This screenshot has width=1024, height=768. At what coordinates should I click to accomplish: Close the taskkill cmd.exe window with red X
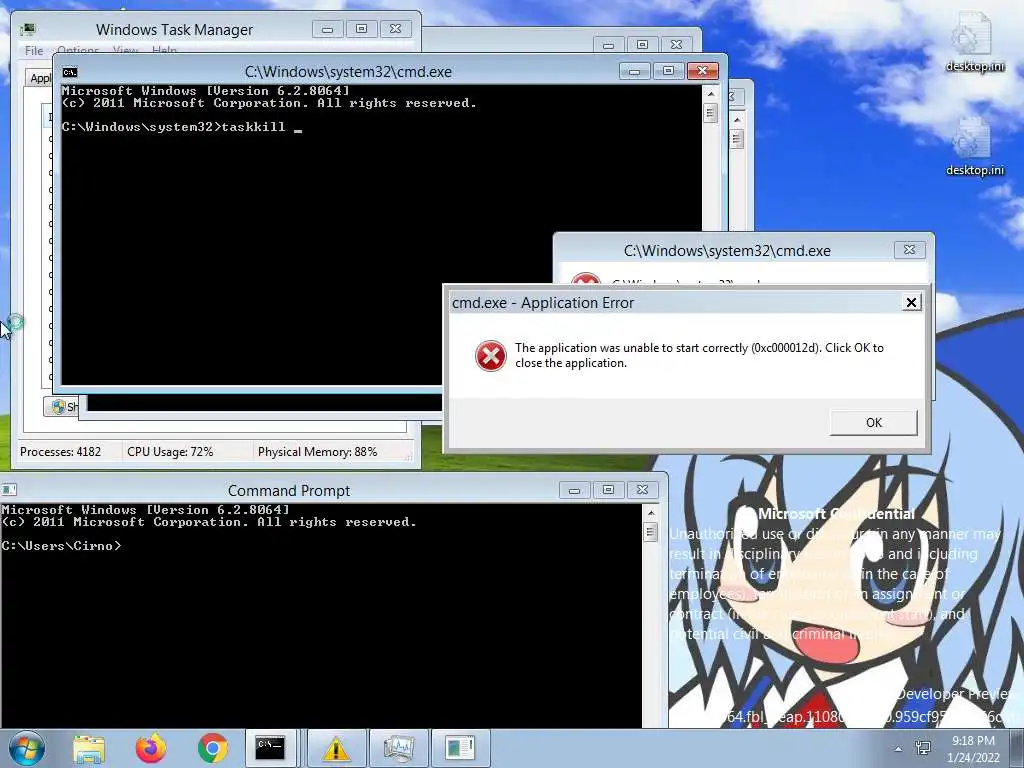coord(703,71)
